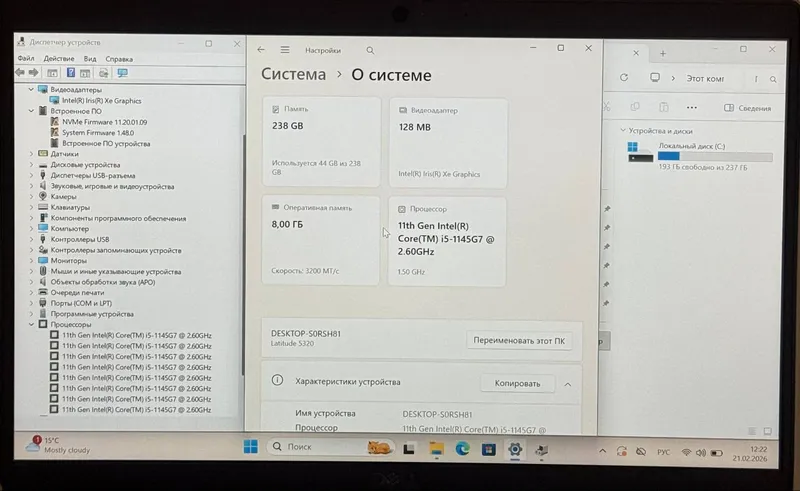Click the Settings search magnifier icon
The image size is (800, 491).
[370, 50]
